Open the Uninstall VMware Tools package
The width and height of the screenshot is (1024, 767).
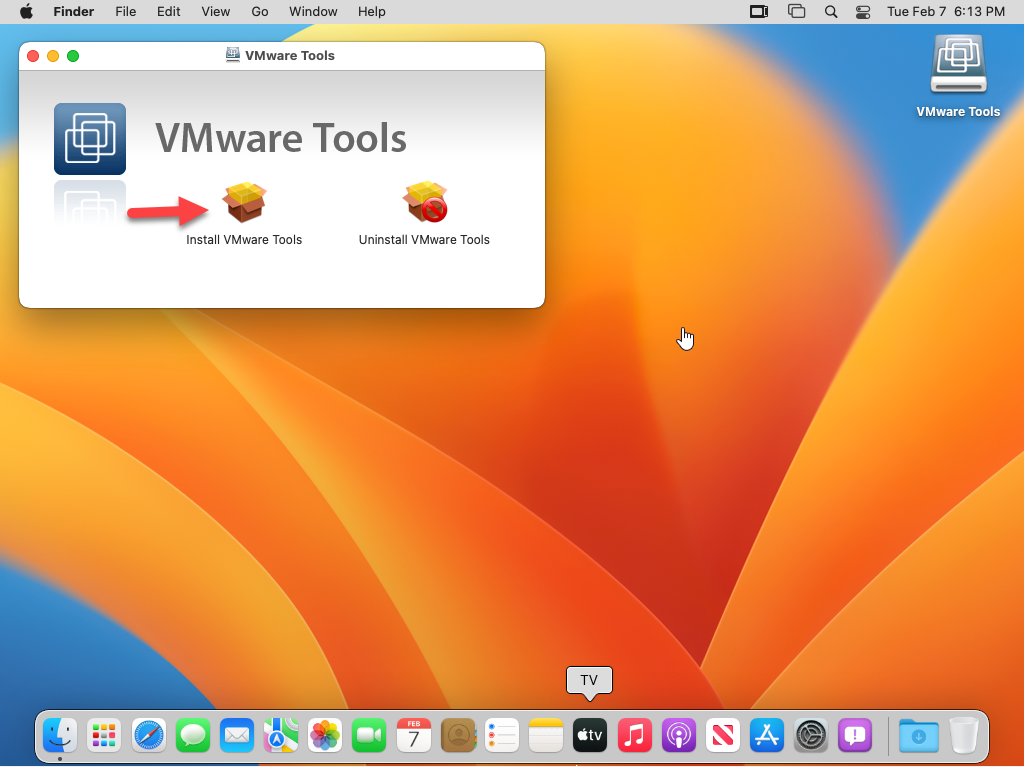point(424,204)
